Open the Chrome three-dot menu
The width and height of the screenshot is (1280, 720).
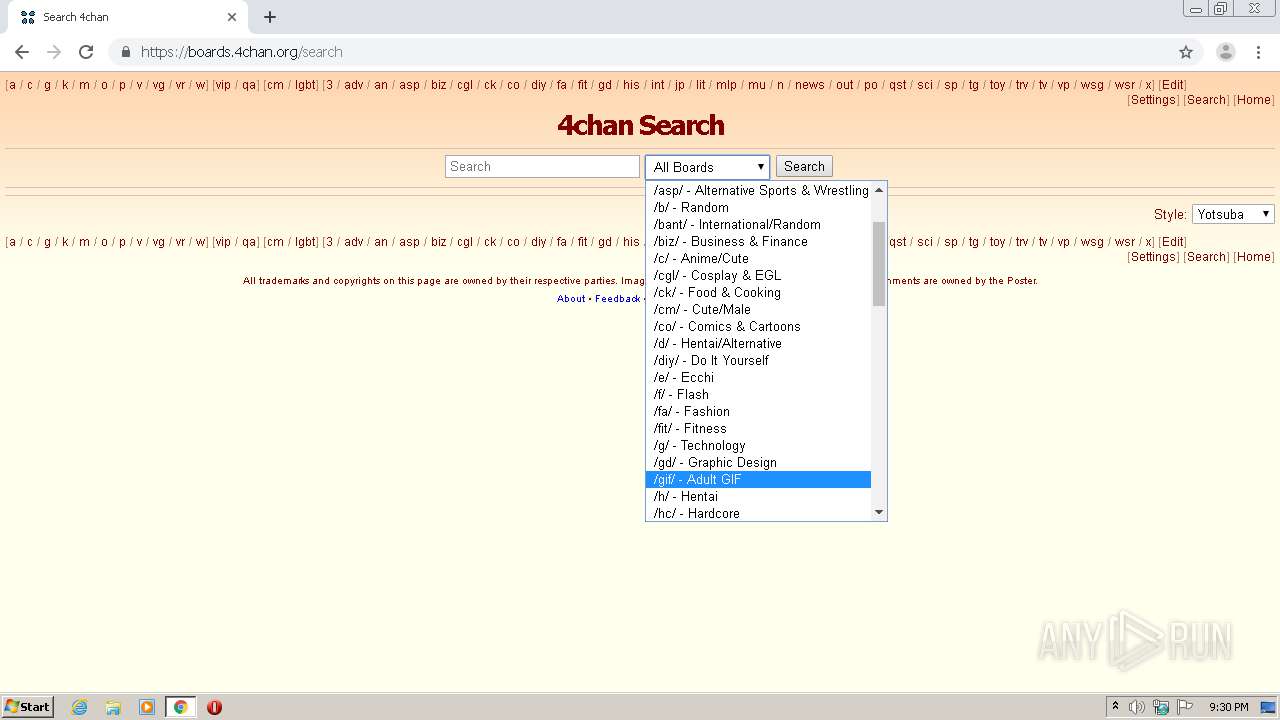click(1258, 52)
